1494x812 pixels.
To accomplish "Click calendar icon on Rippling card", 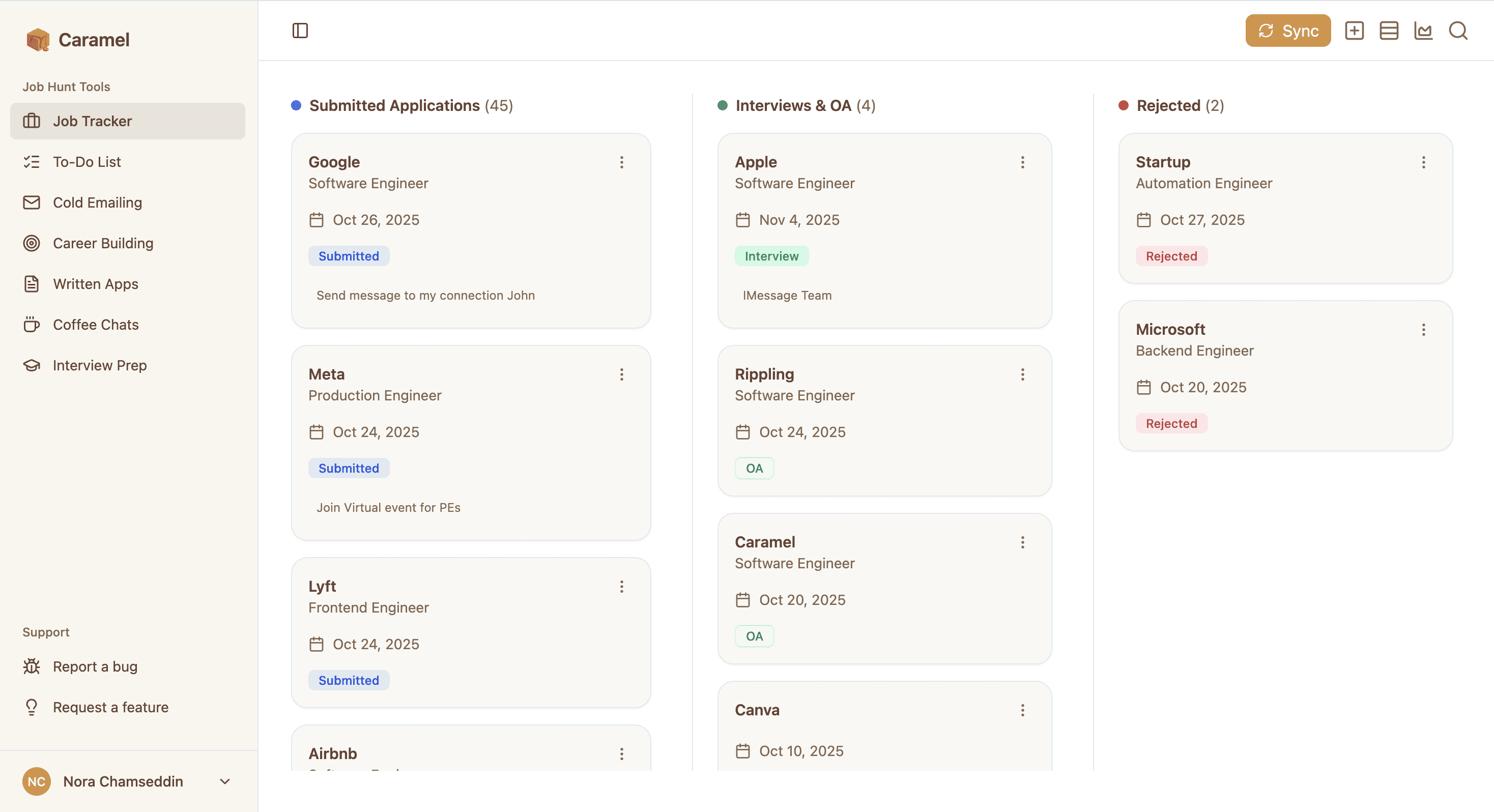I will click(x=742, y=432).
